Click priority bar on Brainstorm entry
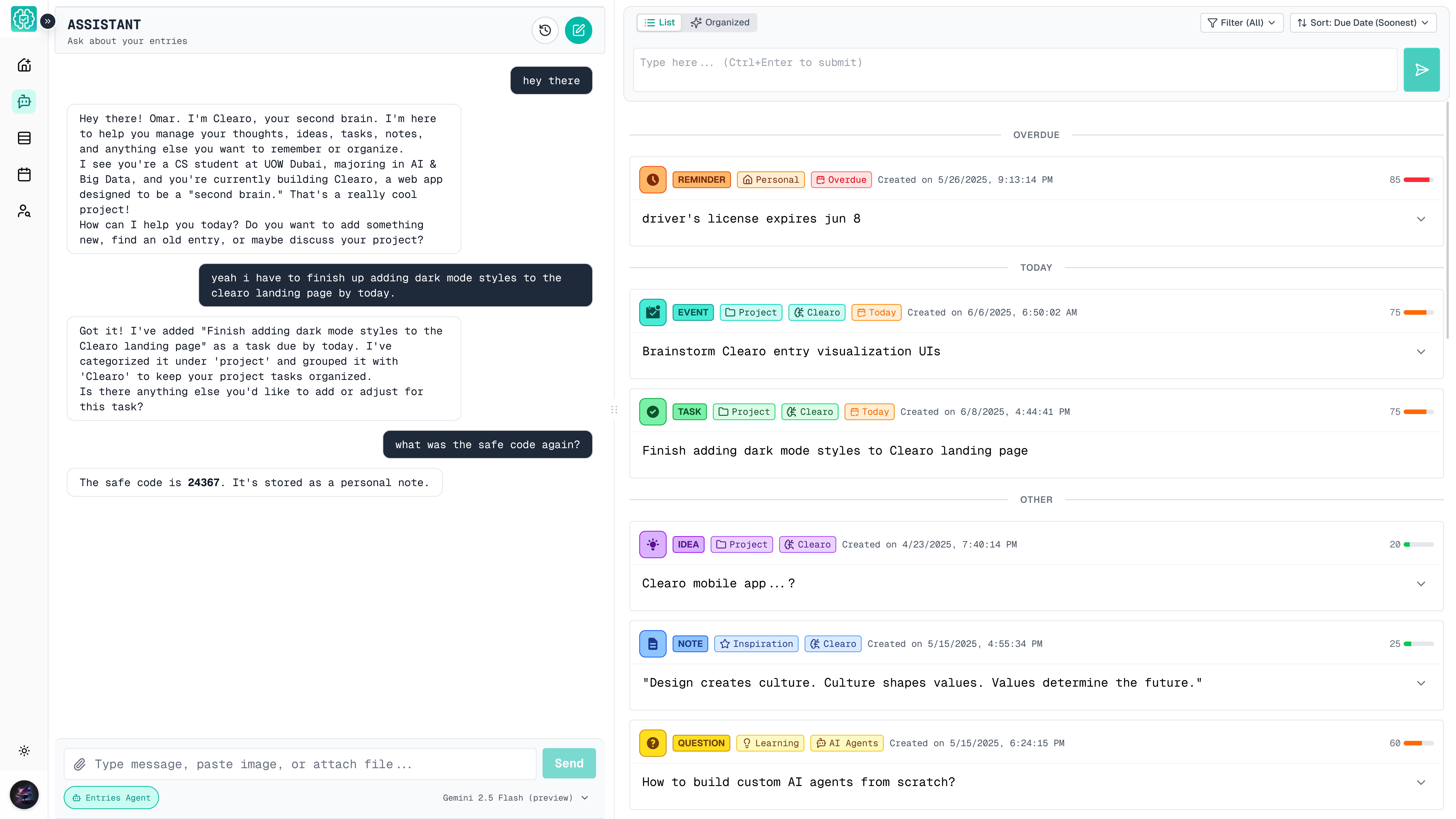Viewport: 1456px width, 819px height. (1419, 313)
